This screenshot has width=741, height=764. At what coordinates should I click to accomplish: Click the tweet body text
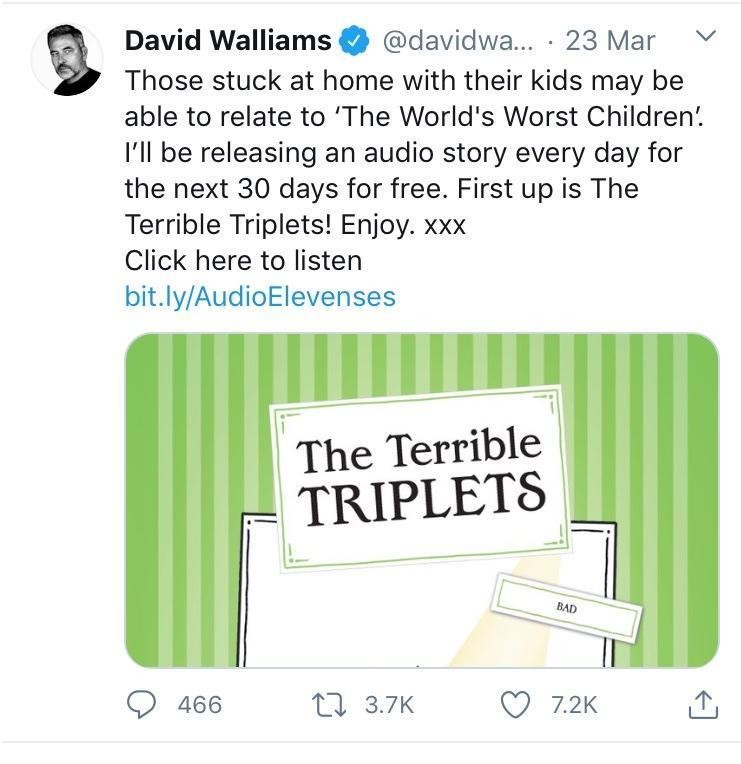coord(414,153)
